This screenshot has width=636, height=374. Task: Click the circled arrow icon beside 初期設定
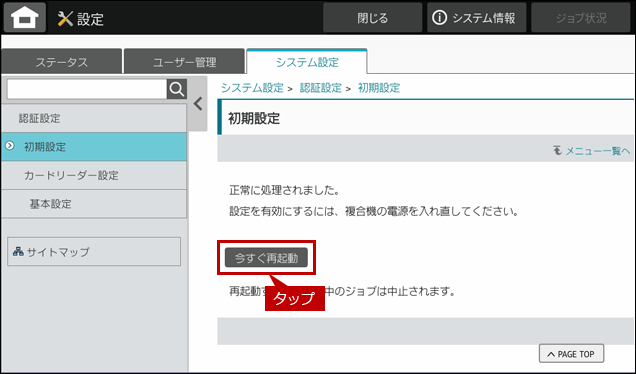[10, 146]
